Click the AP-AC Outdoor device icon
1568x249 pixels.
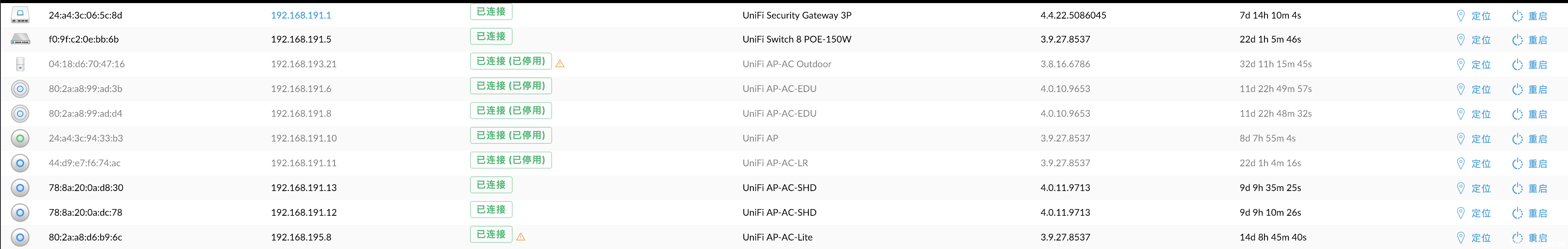(20, 64)
